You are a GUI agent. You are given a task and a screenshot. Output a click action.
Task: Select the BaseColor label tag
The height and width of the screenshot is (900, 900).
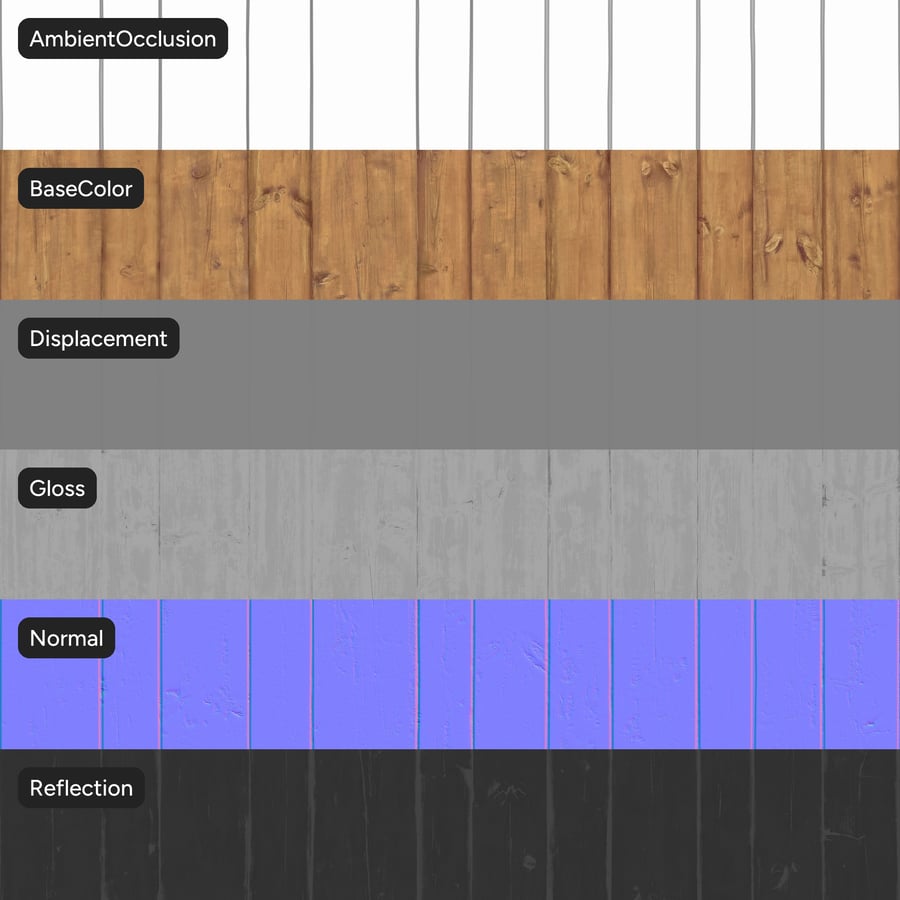pyautogui.click(x=81, y=189)
